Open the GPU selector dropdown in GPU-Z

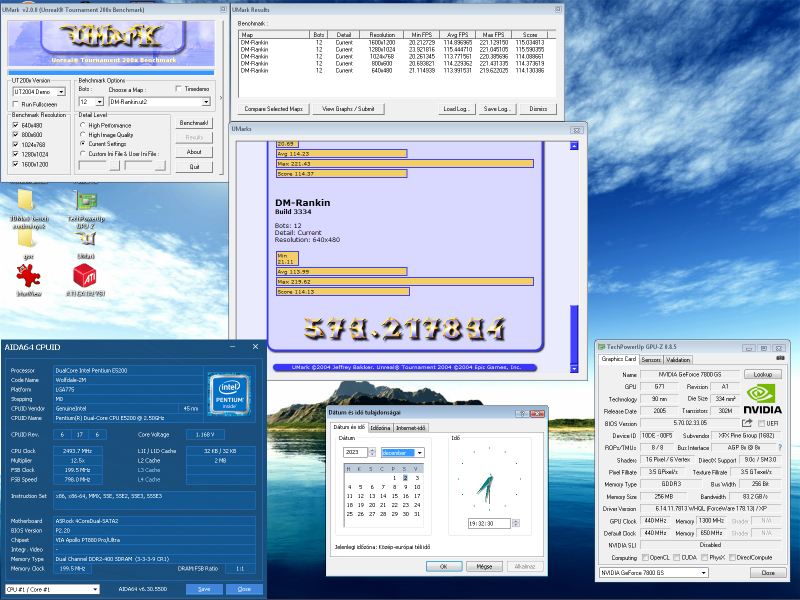pyautogui.click(x=704, y=573)
